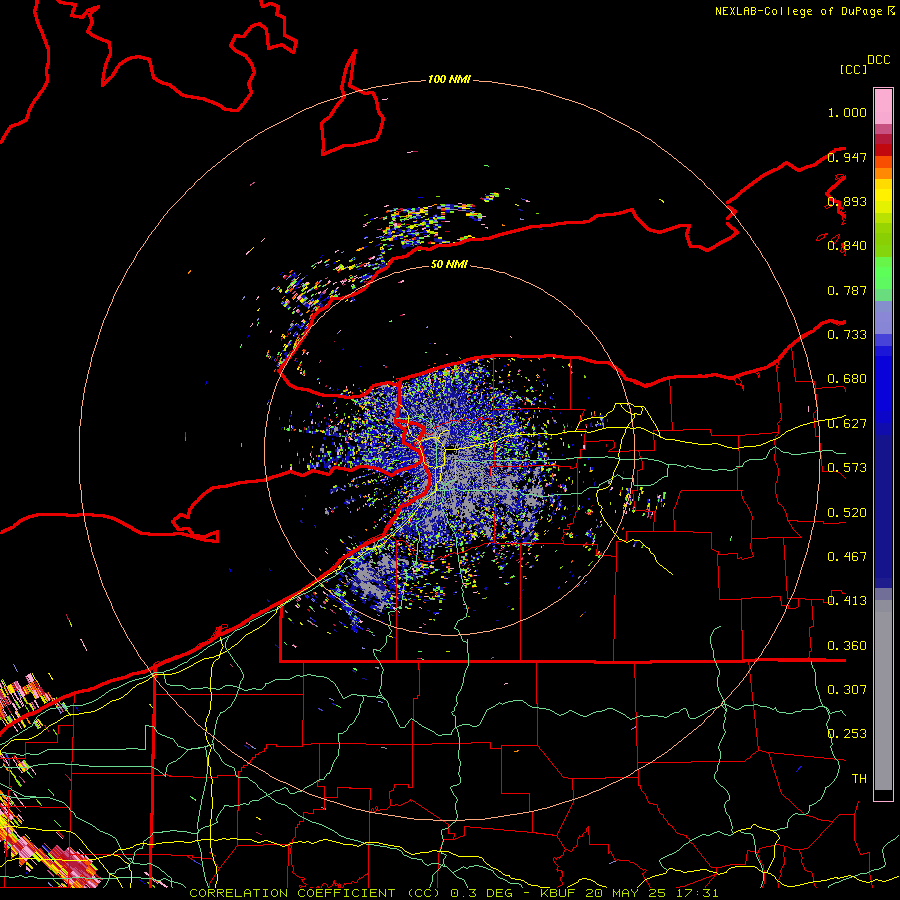Click the 0.947 scale value
Image resolution: width=900 pixels, height=900 pixels.
click(847, 157)
